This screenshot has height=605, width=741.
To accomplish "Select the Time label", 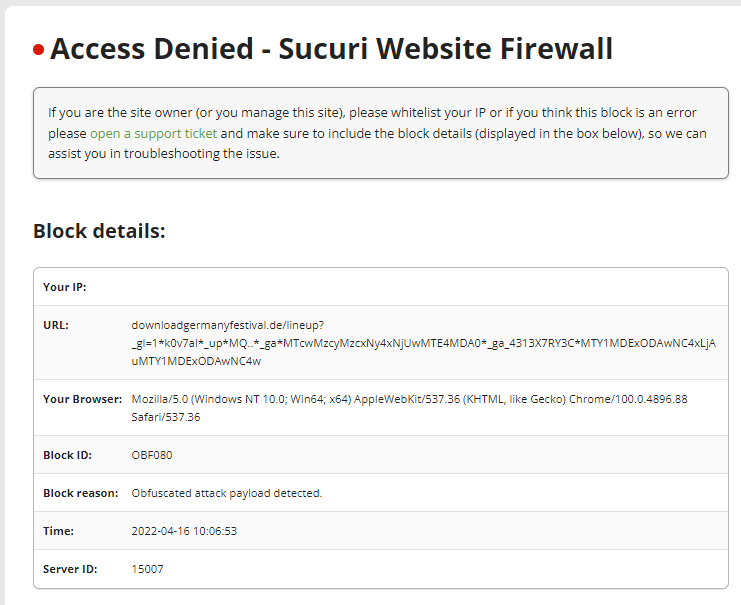I will 58,531.
